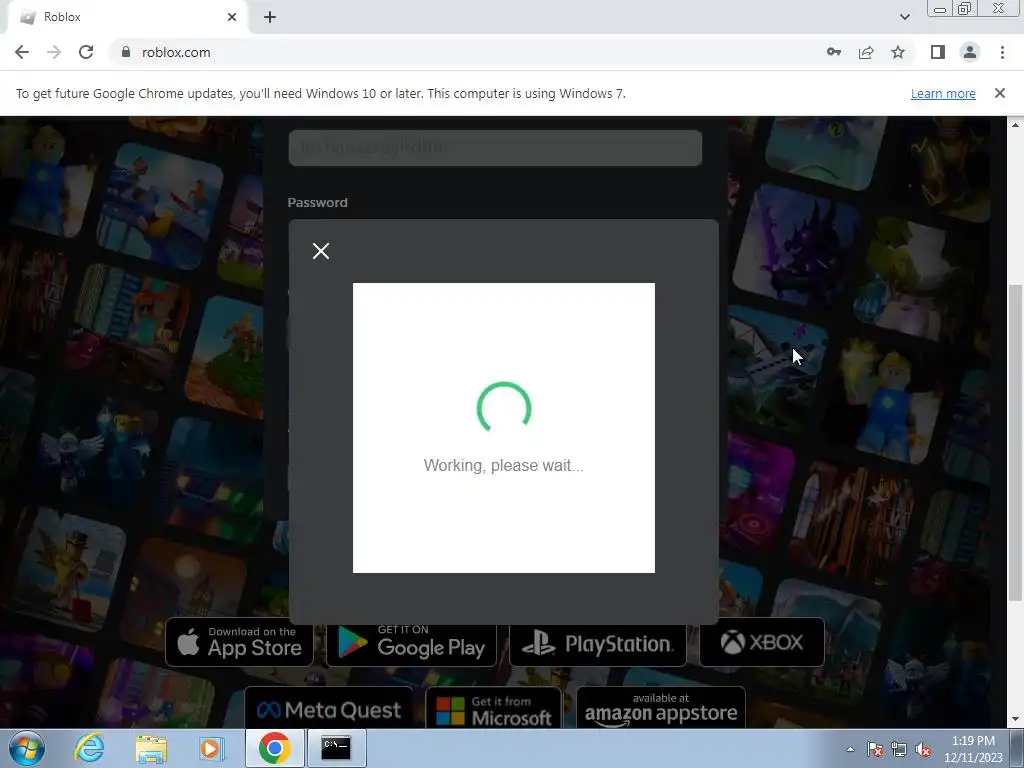Open Windows Media Player from taskbar

(211, 748)
